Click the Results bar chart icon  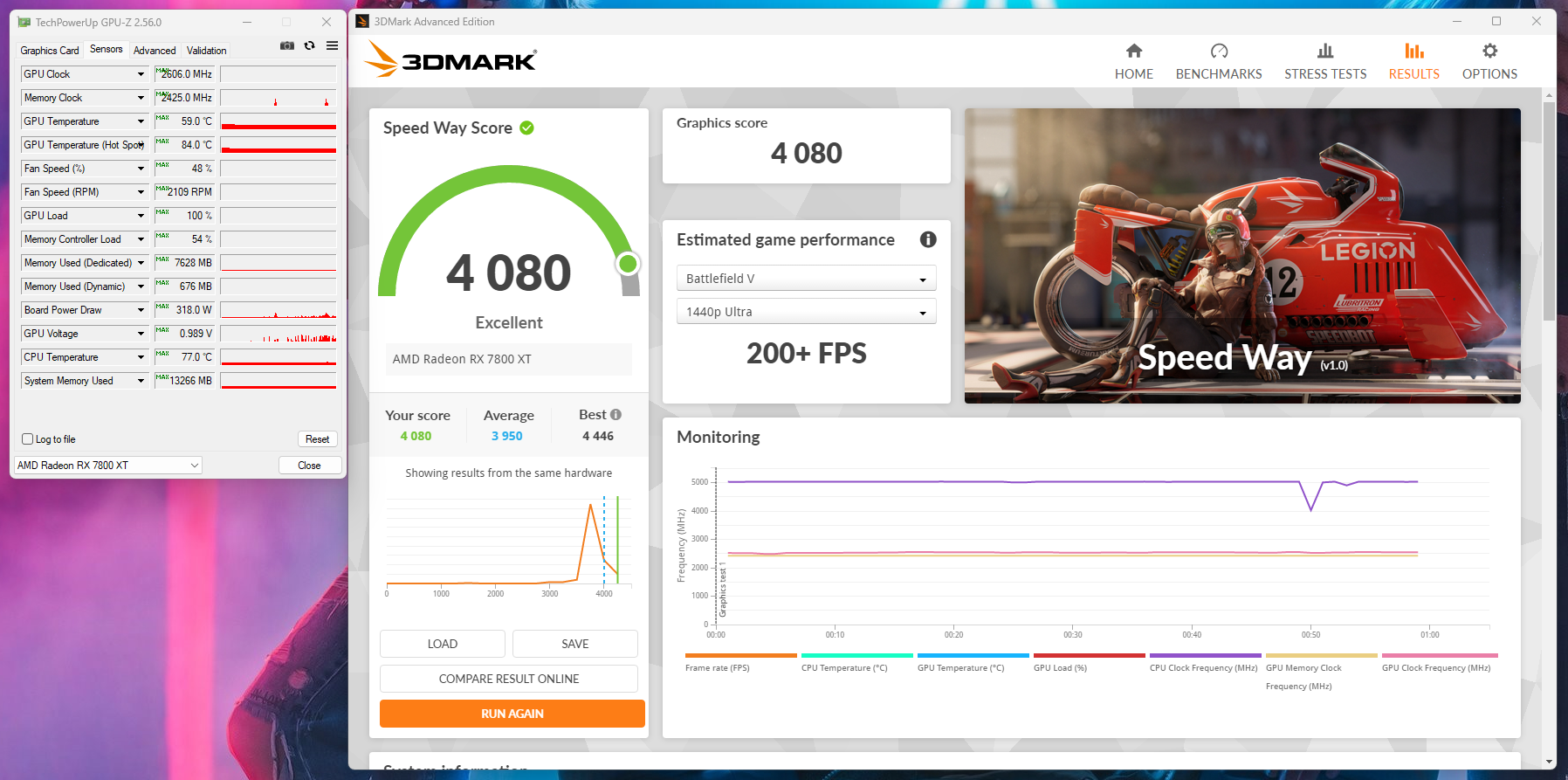click(x=1414, y=51)
